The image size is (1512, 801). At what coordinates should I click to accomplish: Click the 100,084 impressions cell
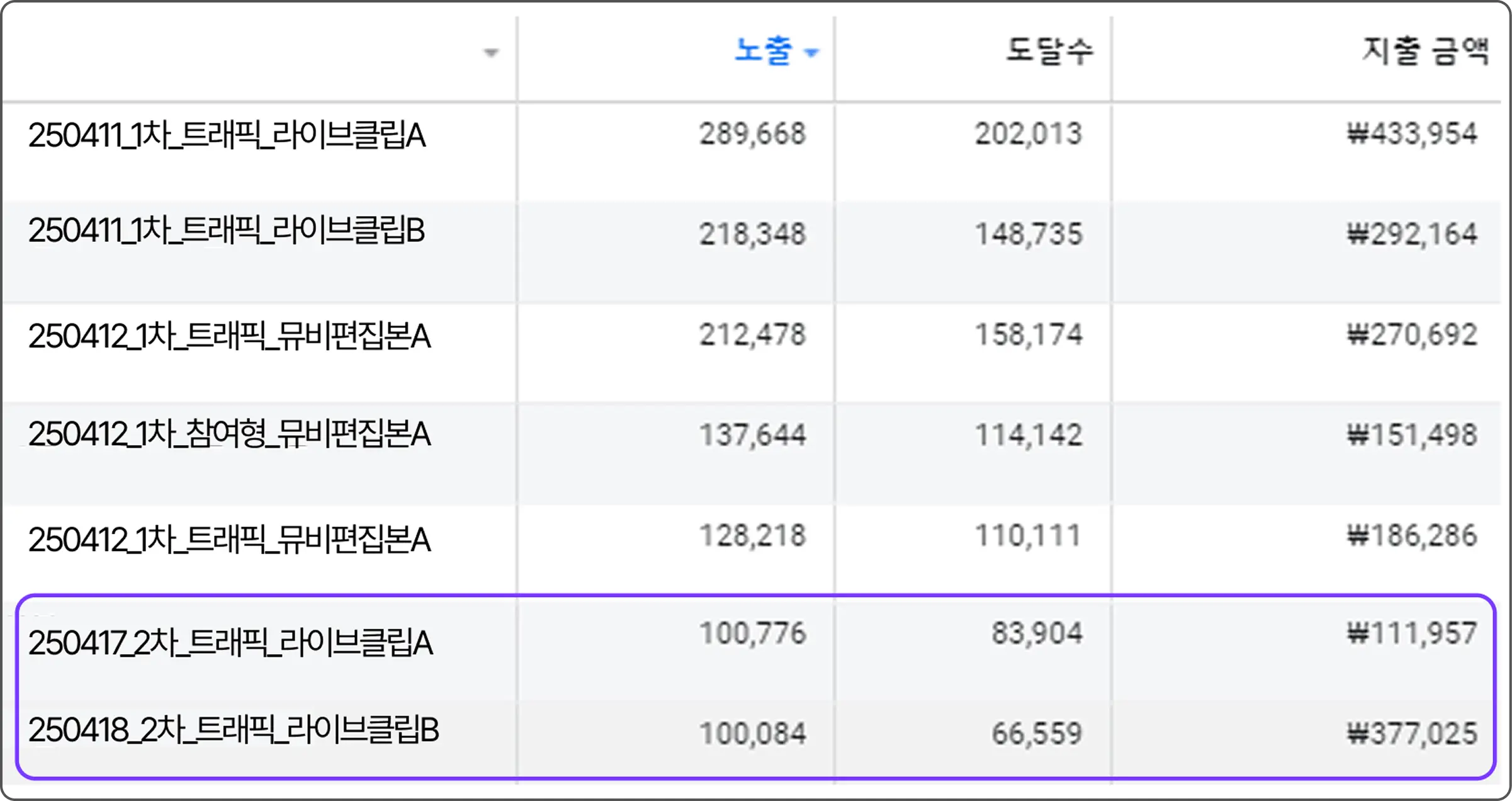point(753,733)
